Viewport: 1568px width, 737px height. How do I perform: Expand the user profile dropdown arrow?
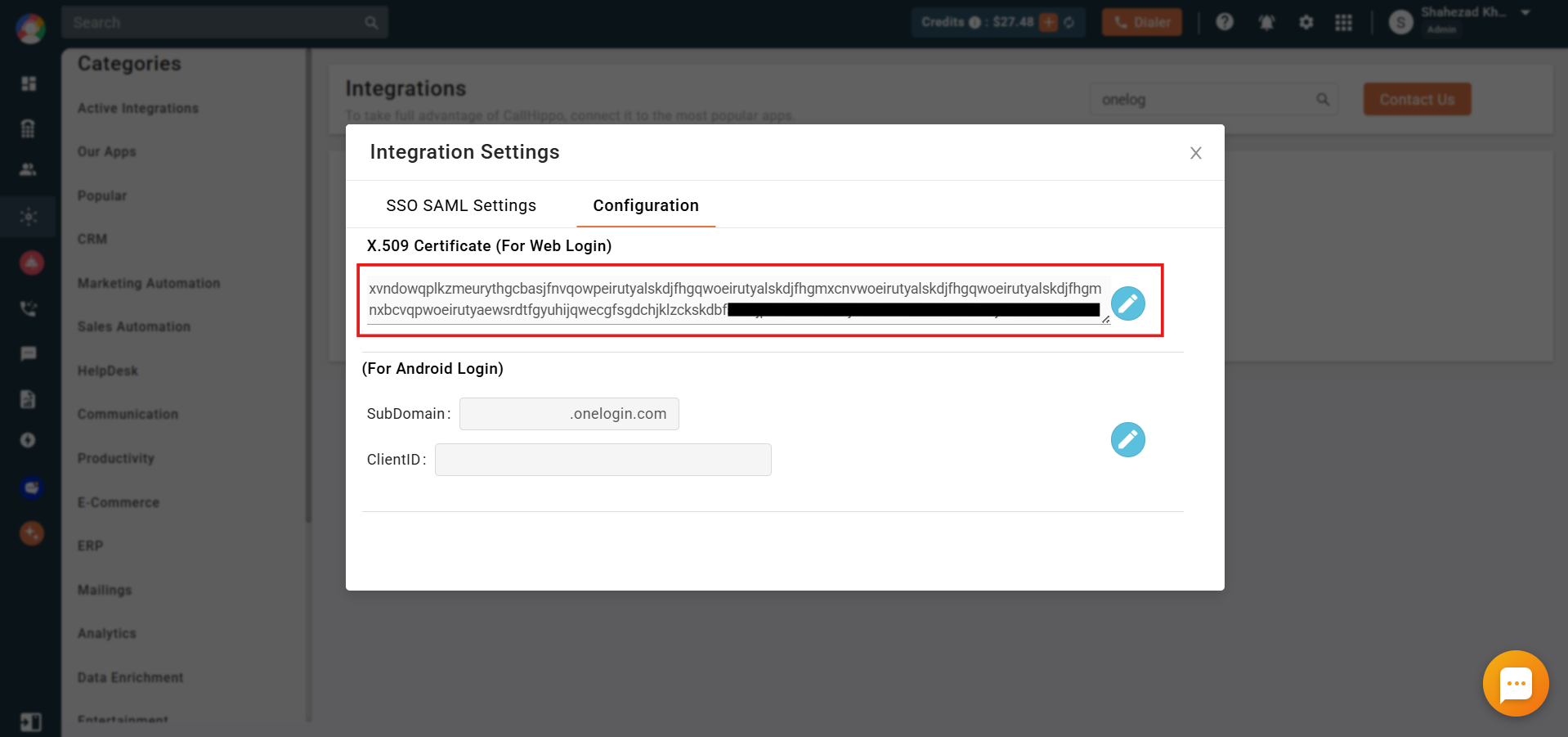(1525, 12)
